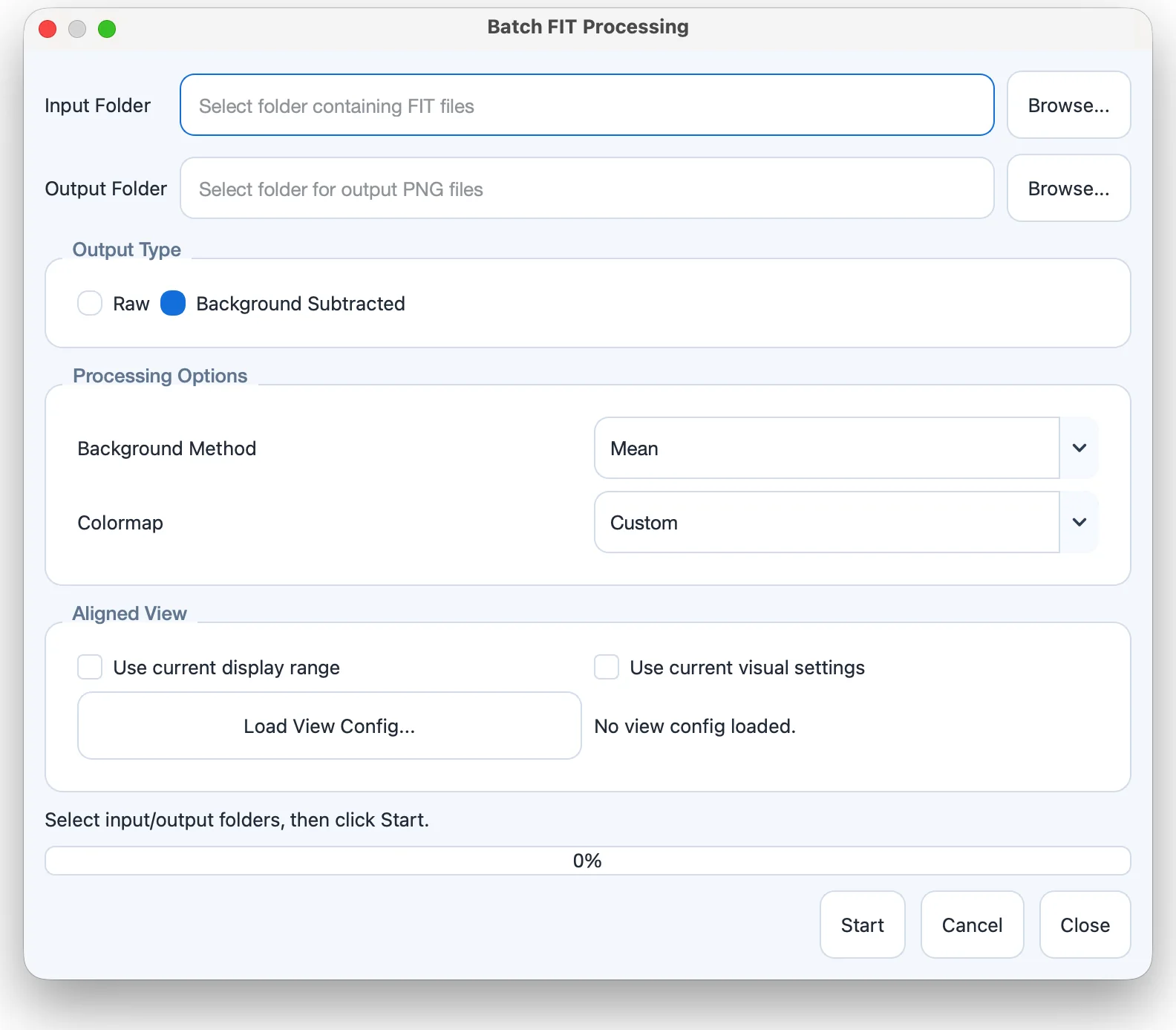Browse for the Output Folder
This screenshot has width=1176, height=1030.
tap(1068, 188)
